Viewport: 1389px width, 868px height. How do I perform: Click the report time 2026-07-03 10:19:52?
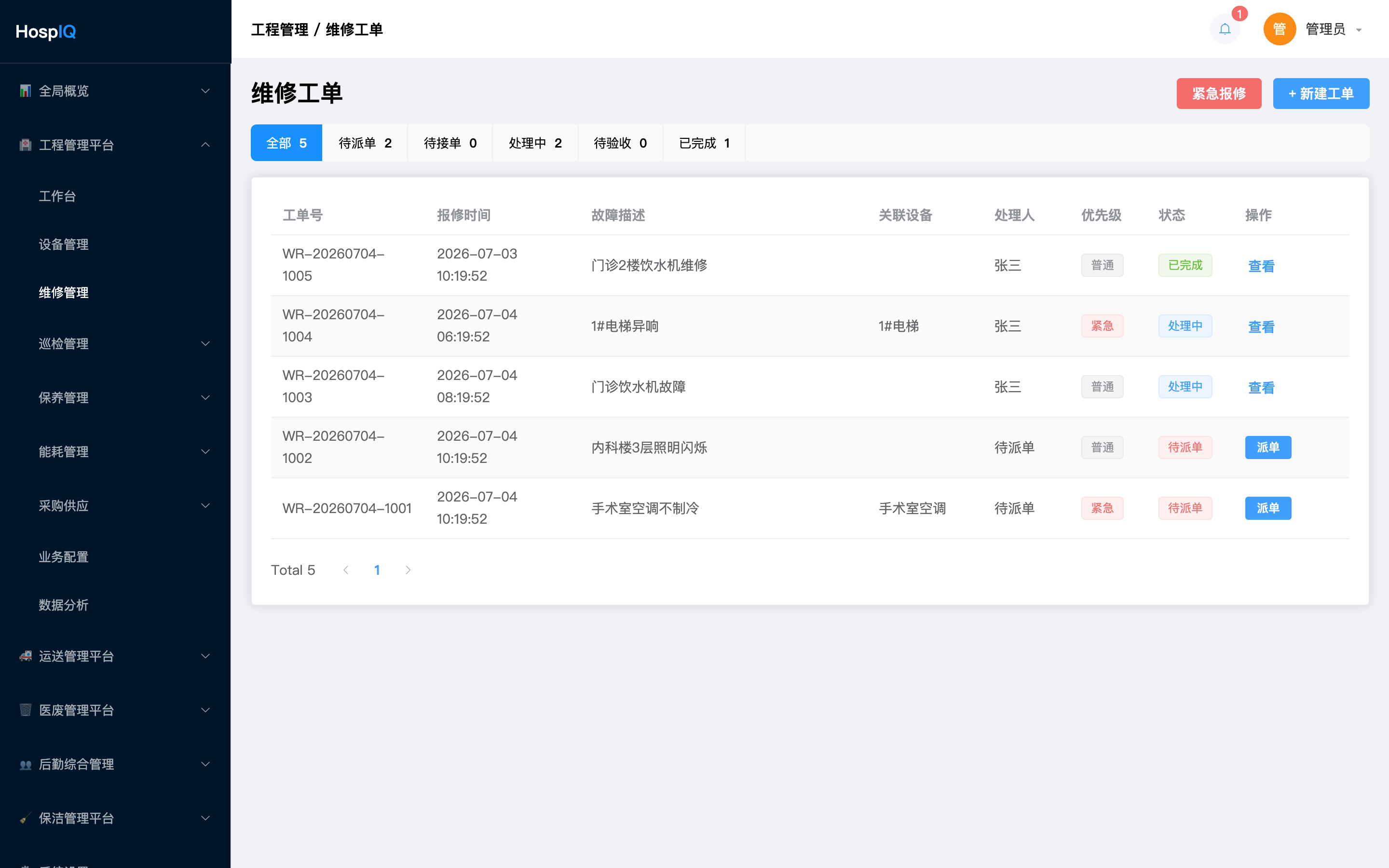(x=477, y=265)
